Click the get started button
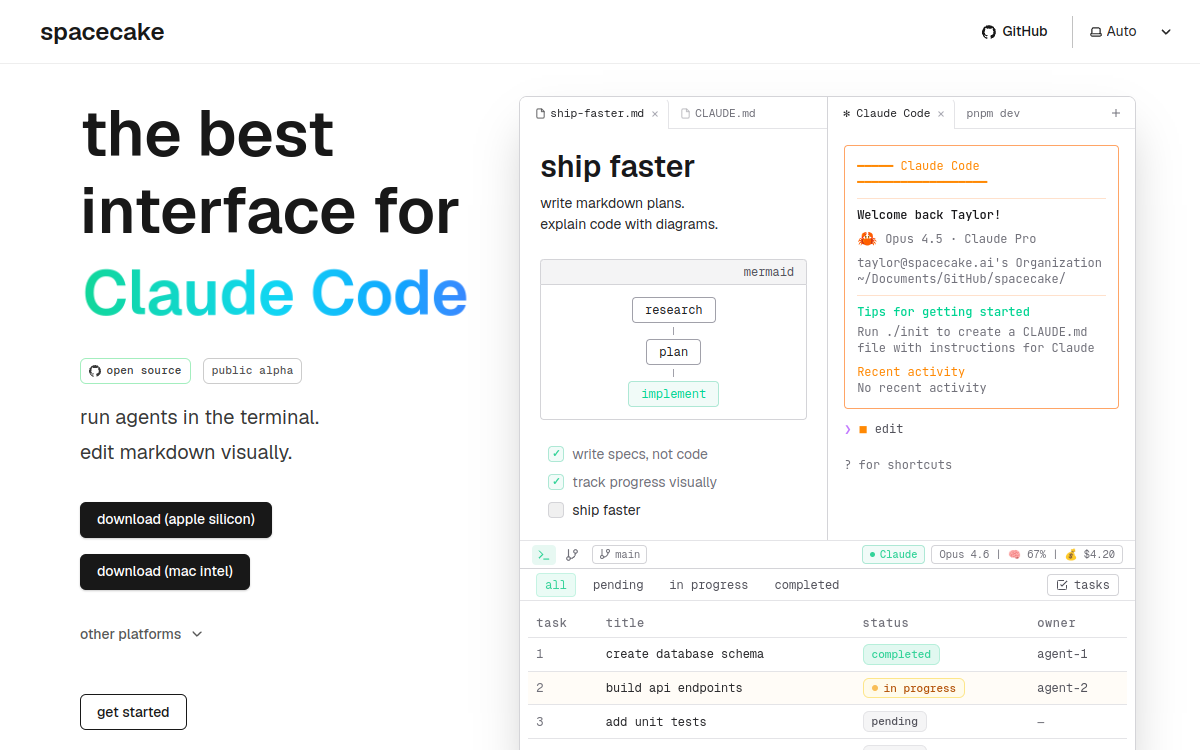Screen dimensions: 1200x750 point(133,712)
